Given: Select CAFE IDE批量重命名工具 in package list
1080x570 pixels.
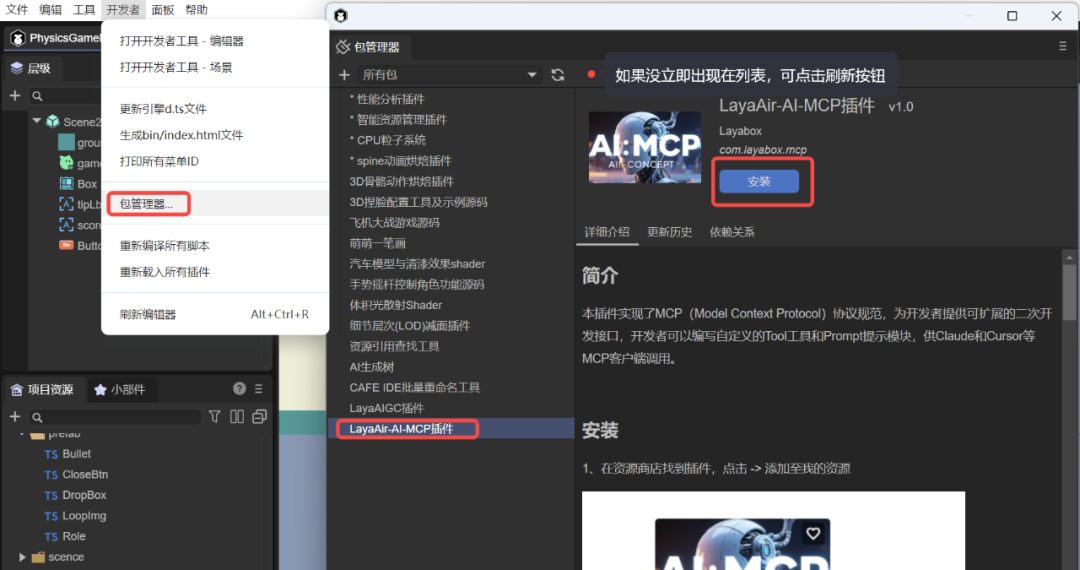Looking at the screenshot, I should (x=451, y=388).
